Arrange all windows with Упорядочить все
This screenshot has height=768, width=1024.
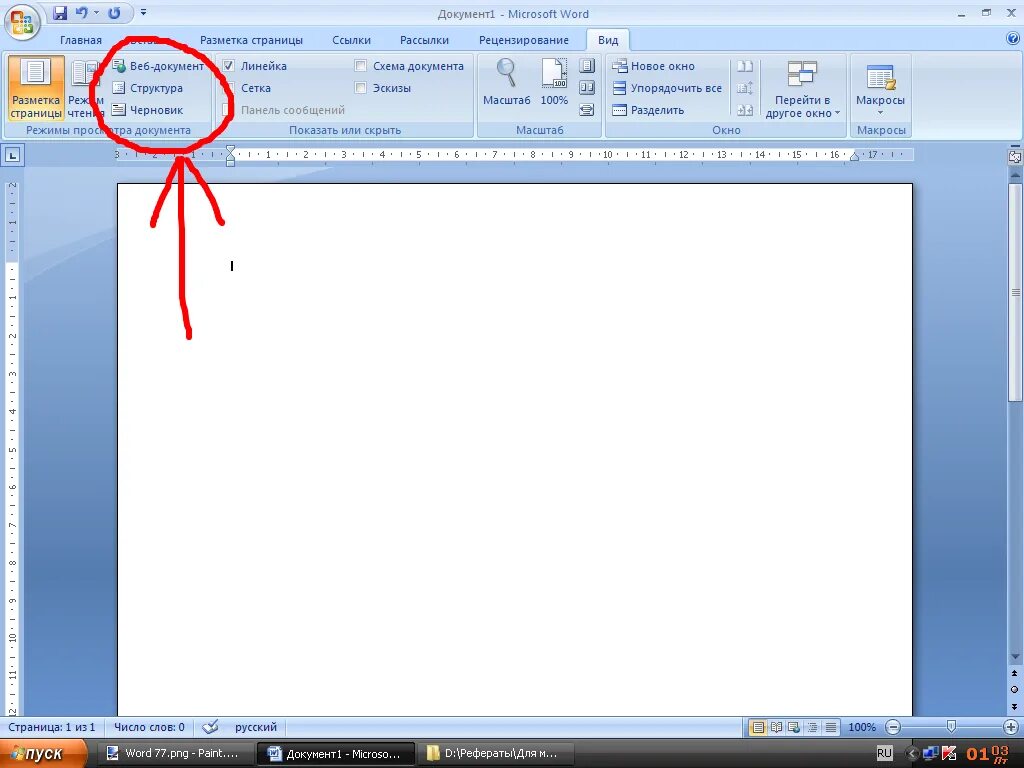pos(667,88)
